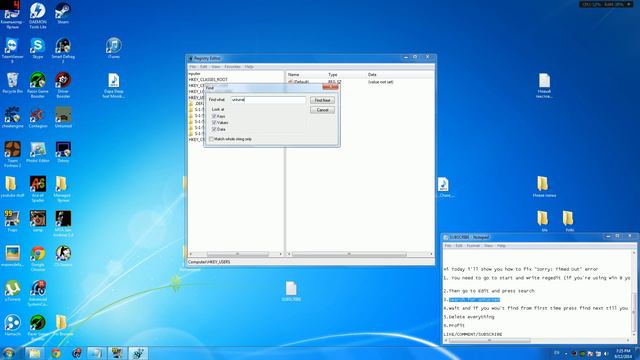
Task: Select HKEY_CLASSES_ROOT in registry tree
Action: (208, 80)
